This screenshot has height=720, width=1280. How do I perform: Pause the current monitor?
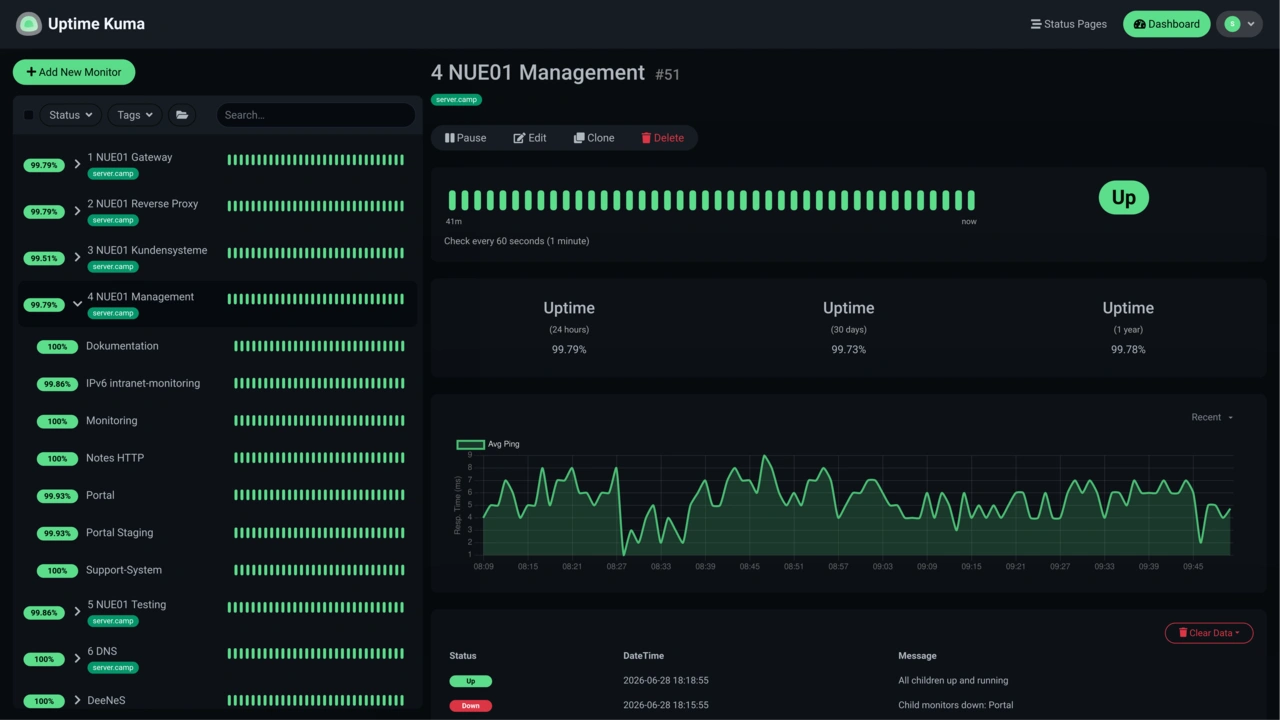[x=466, y=138]
